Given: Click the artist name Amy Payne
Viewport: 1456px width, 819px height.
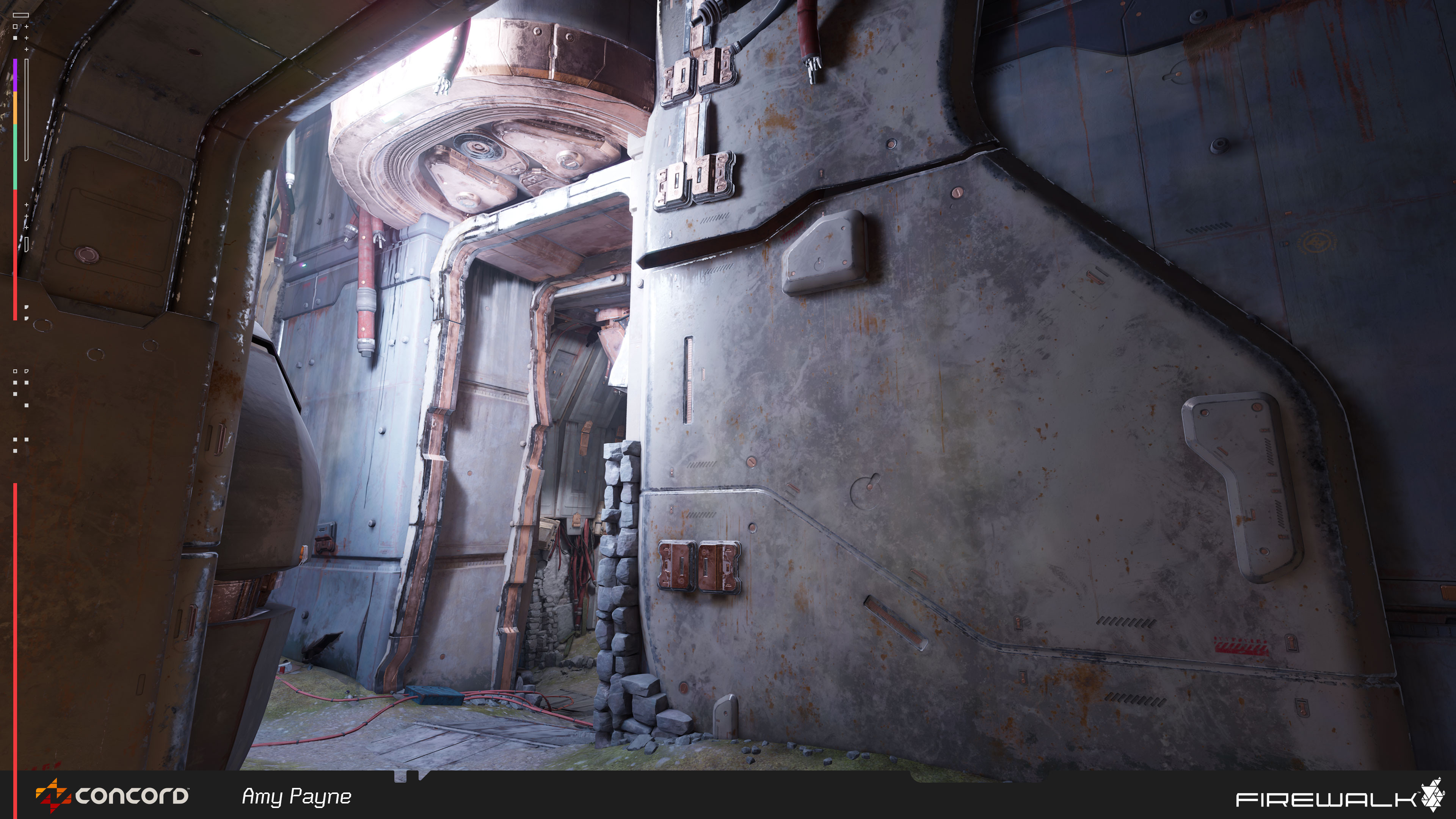Looking at the screenshot, I should tap(296, 797).
